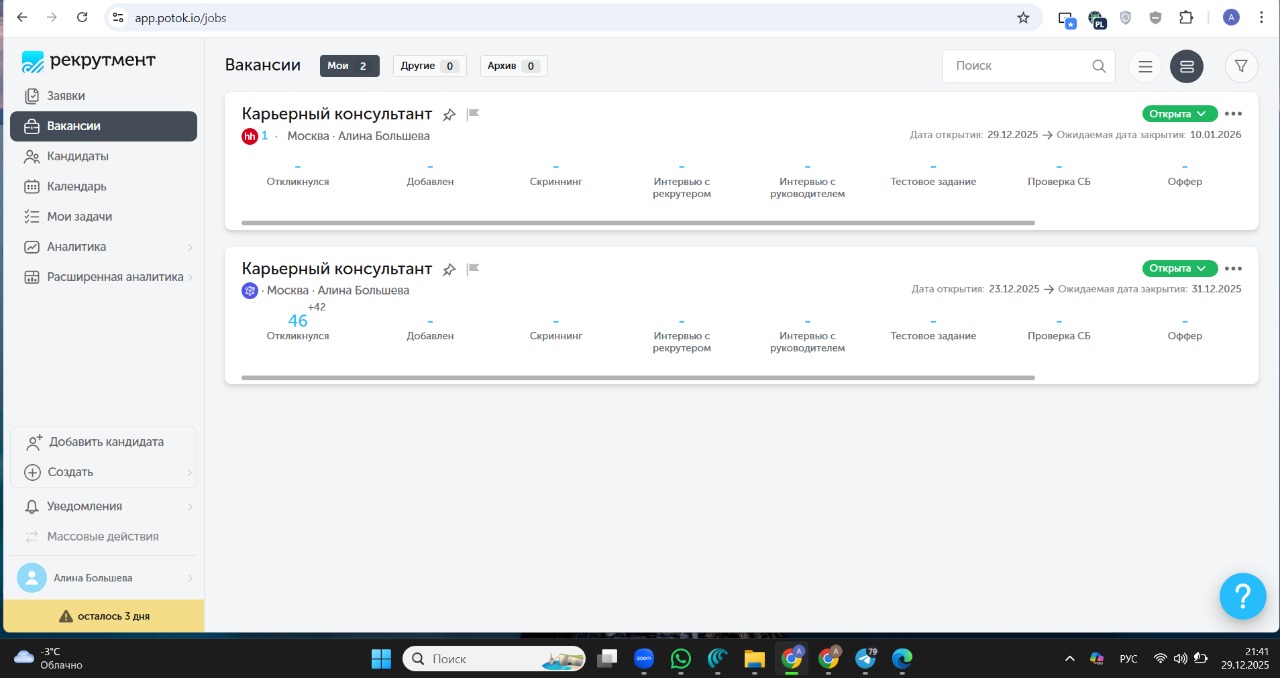Open the filter funnel icon
The height and width of the screenshot is (678, 1280).
[1241, 66]
